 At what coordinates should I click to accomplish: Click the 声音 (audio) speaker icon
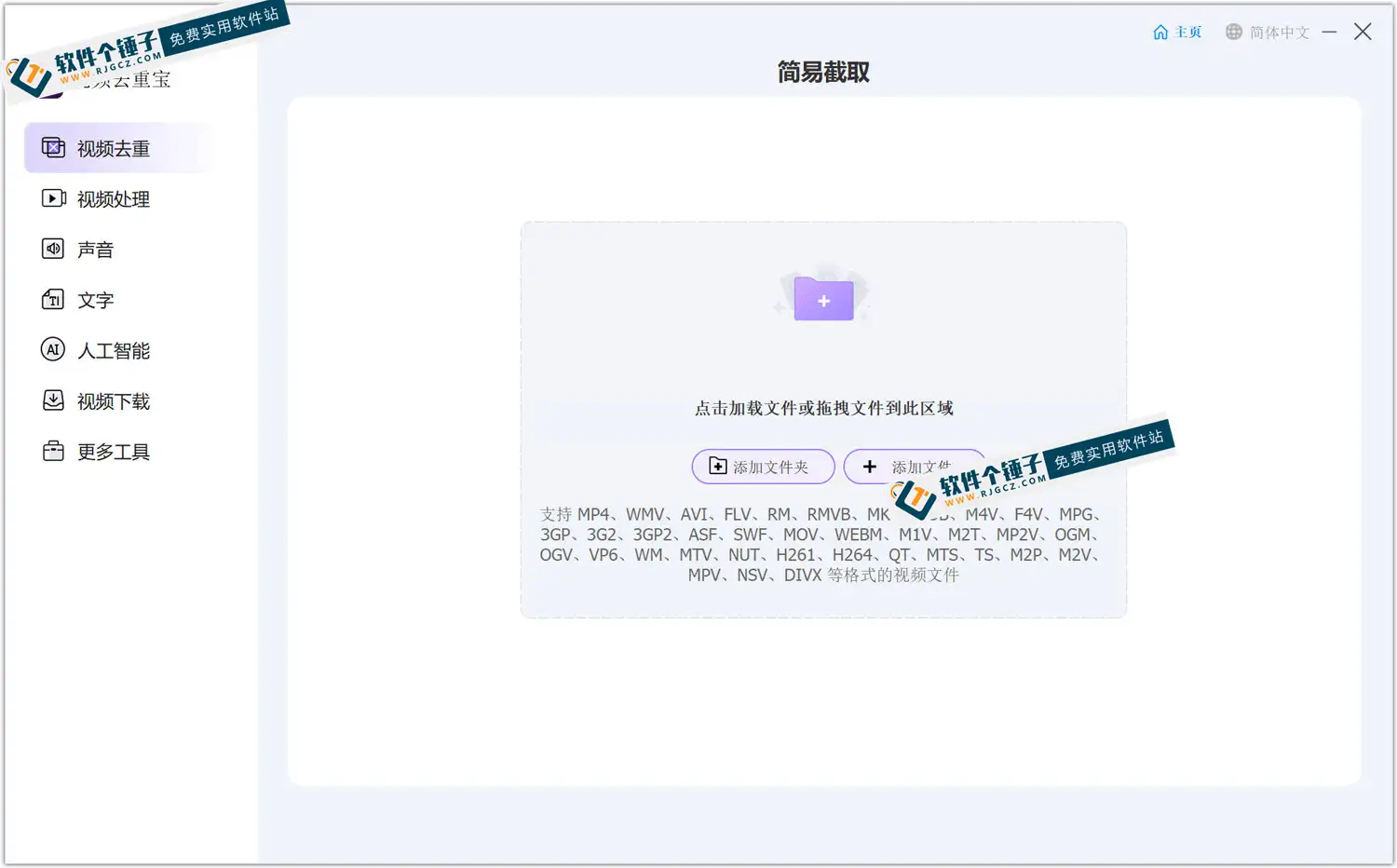click(53, 249)
